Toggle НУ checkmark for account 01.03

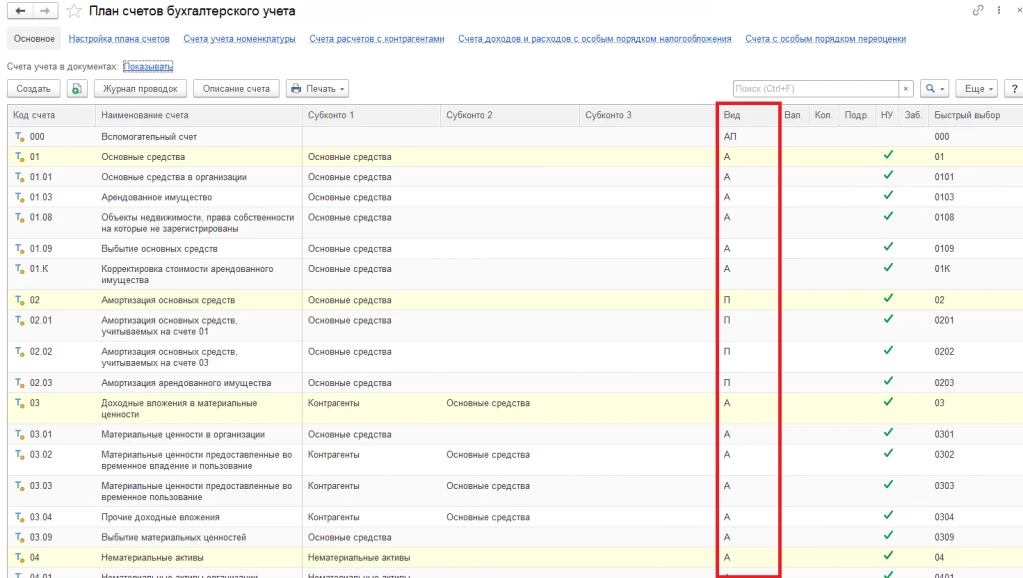[888, 196]
